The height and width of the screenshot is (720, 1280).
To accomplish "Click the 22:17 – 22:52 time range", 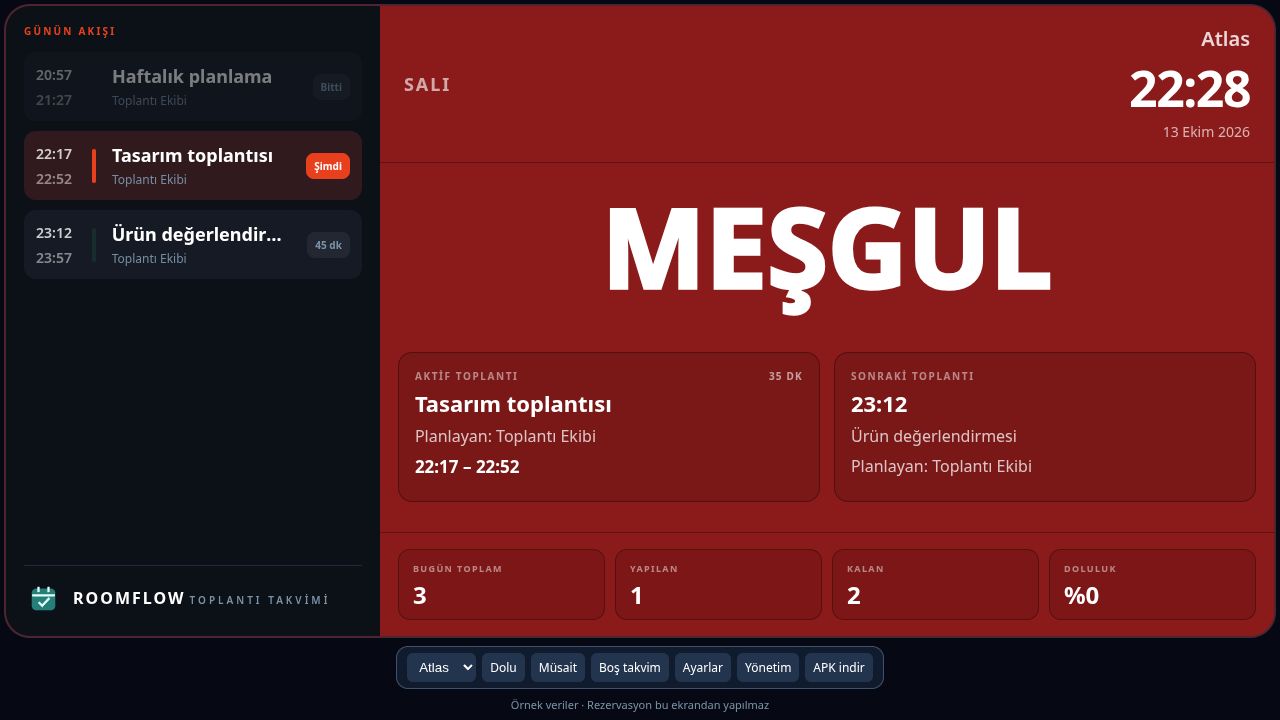I will coord(467,467).
